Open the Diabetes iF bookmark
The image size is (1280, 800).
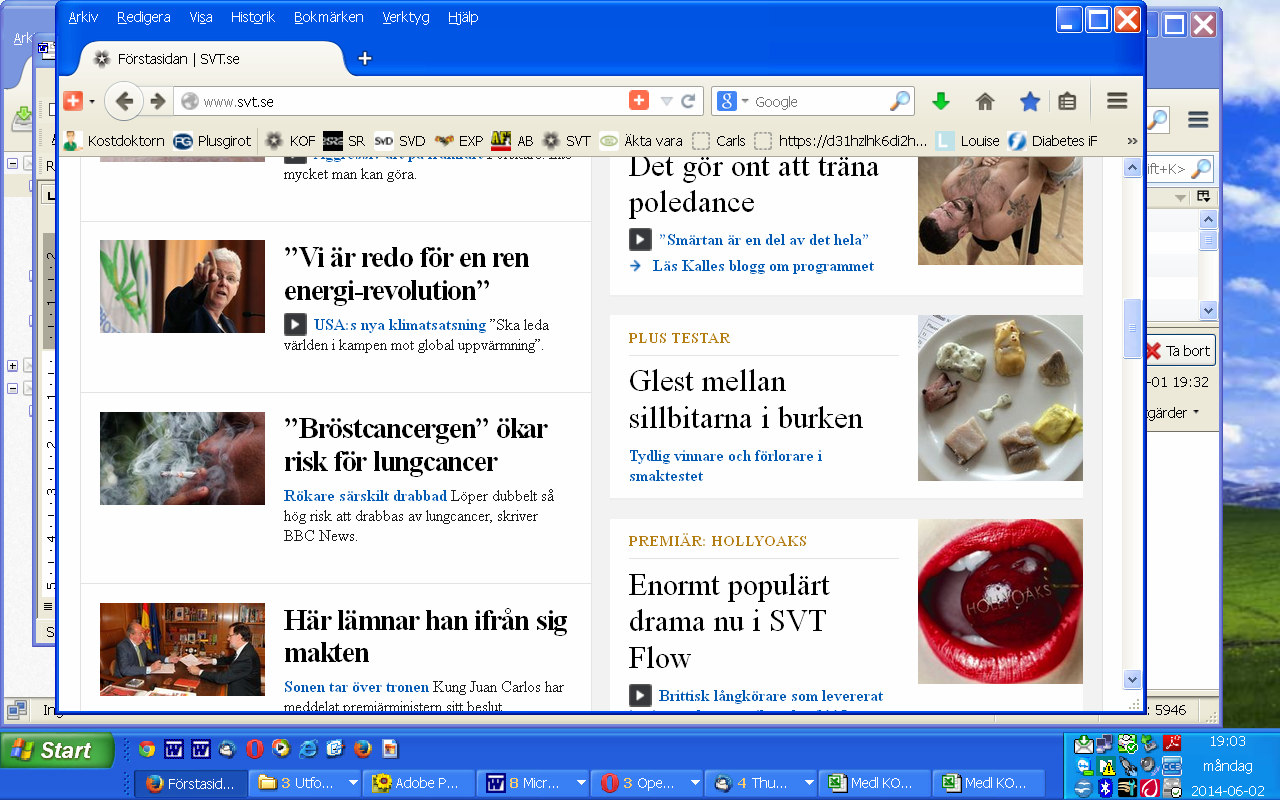pyautogui.click(x=1053, y=141)
